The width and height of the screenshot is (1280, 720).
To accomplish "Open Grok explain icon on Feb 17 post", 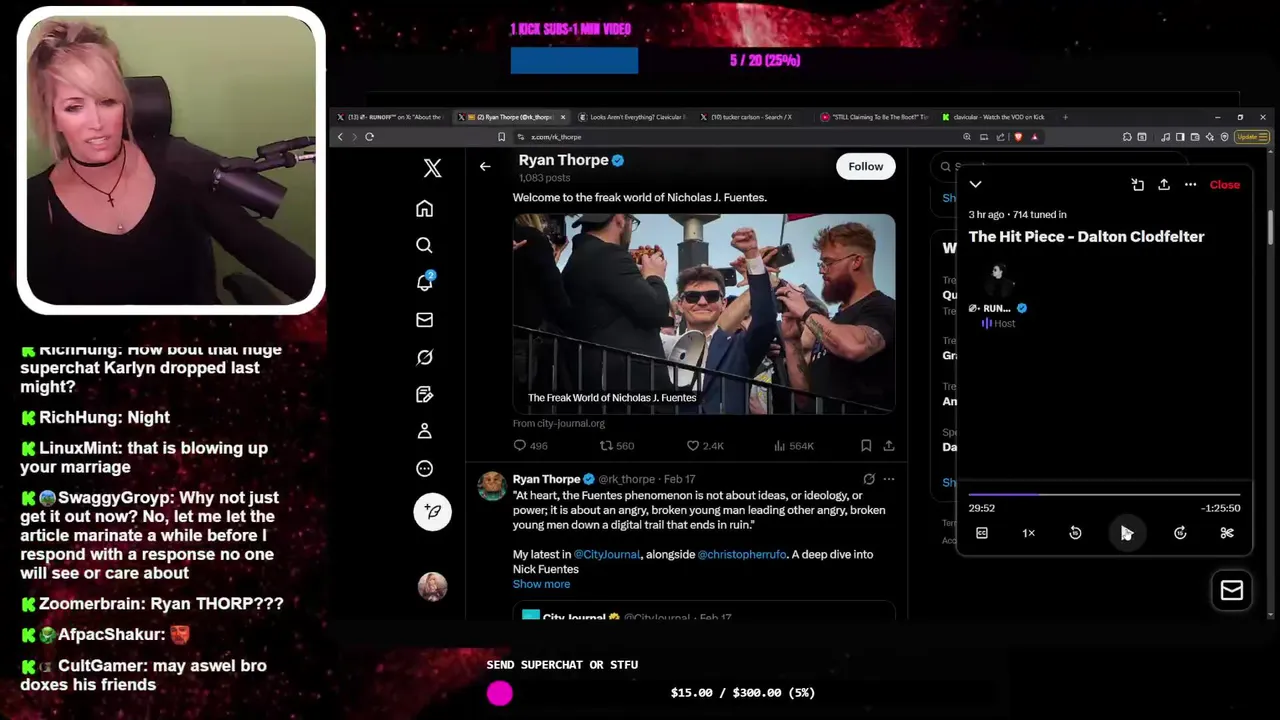I will coord(869,479).
